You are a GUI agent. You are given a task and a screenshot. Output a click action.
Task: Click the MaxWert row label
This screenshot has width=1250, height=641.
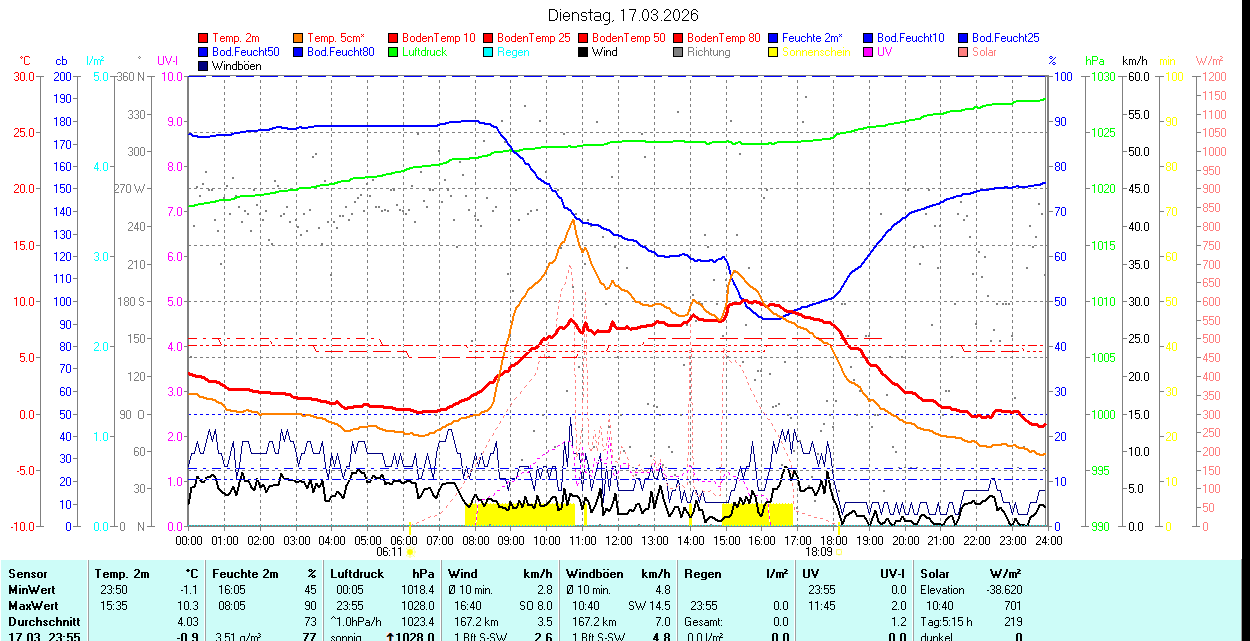pos(31,606)
